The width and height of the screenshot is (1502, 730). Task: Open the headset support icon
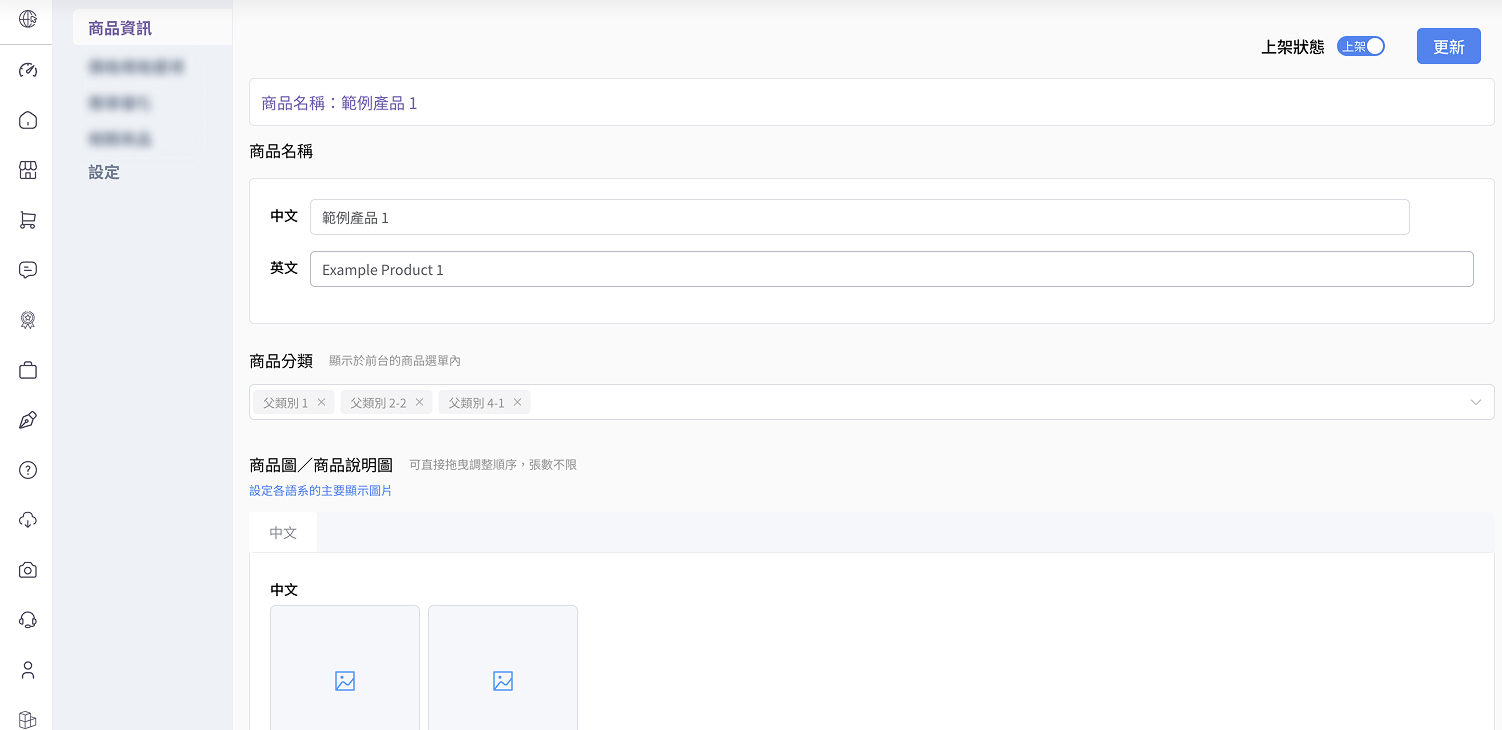pos(27,619)
